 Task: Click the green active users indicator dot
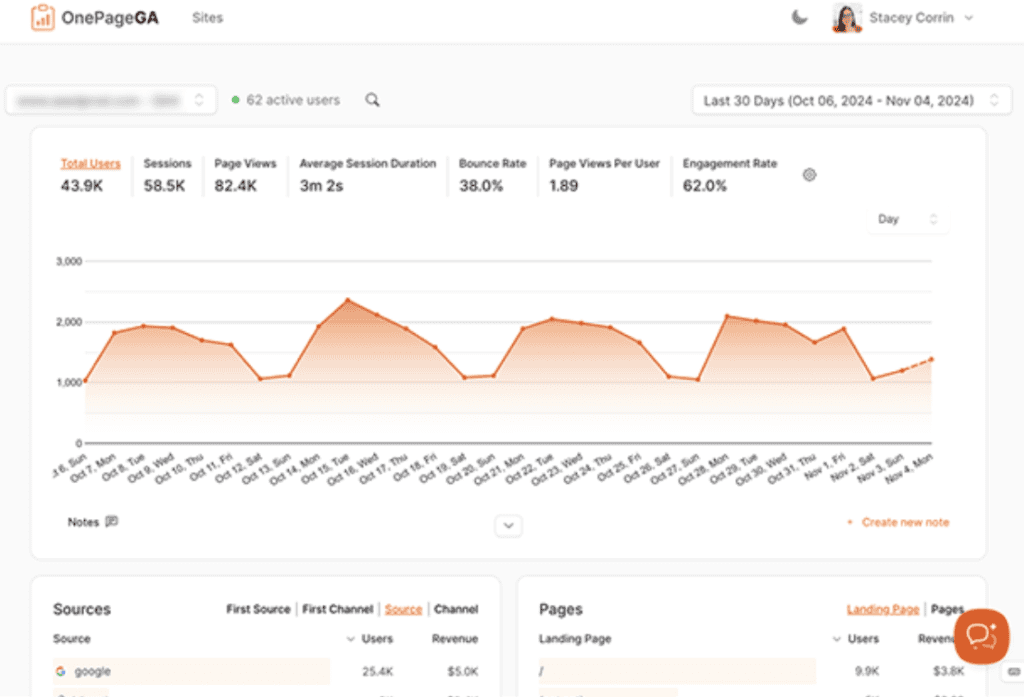point(234,100)
